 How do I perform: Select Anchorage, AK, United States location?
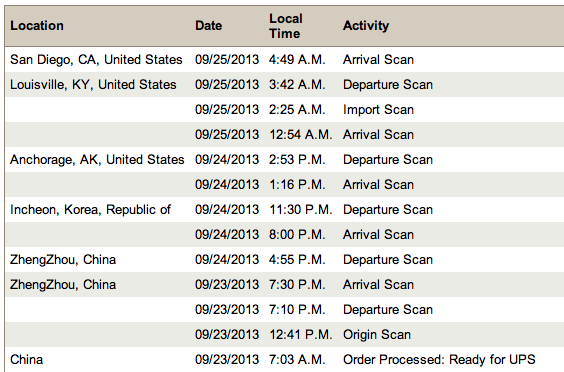[x=97, y=159]
